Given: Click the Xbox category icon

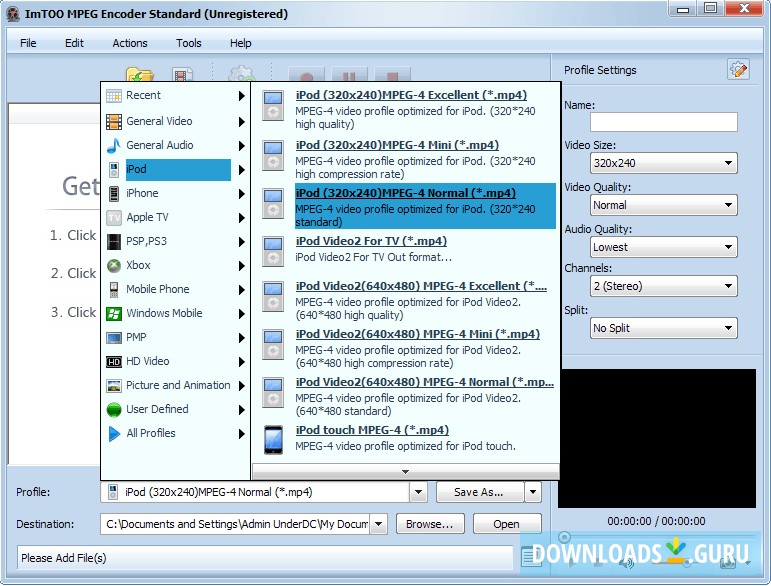Looking at the screenshot, I should tap(114, 265).
